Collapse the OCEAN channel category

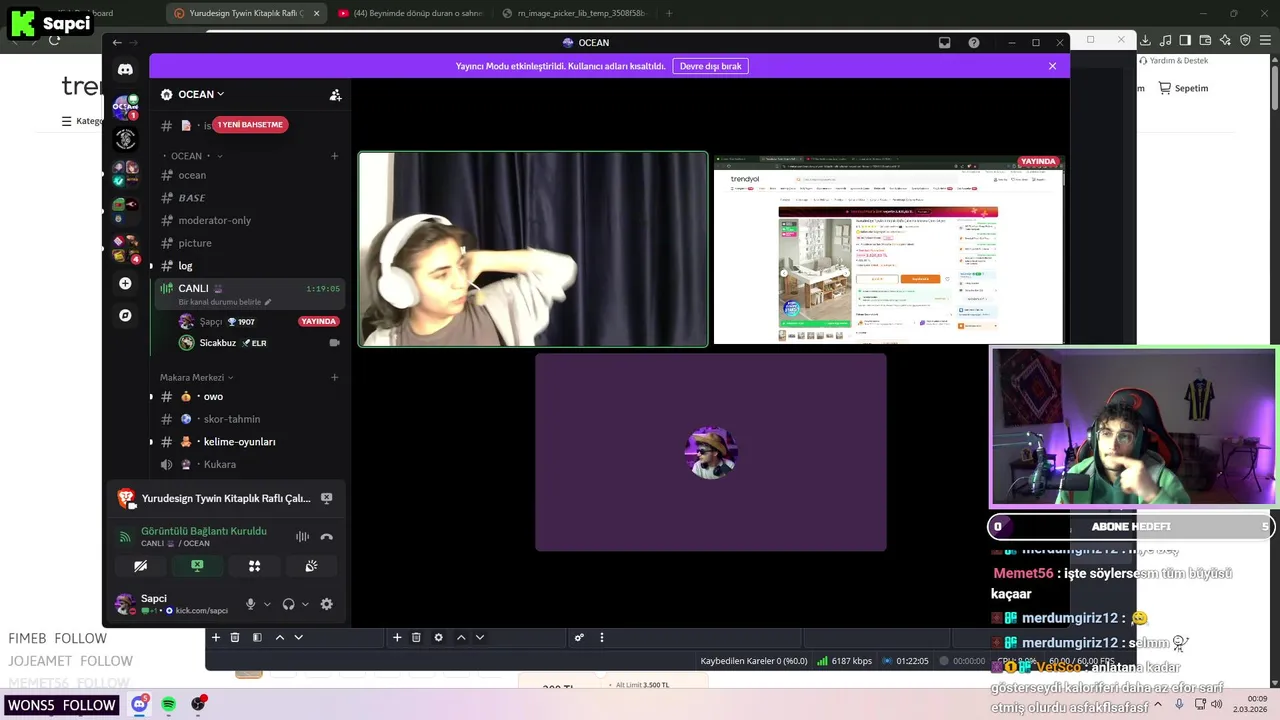(192, 156)
